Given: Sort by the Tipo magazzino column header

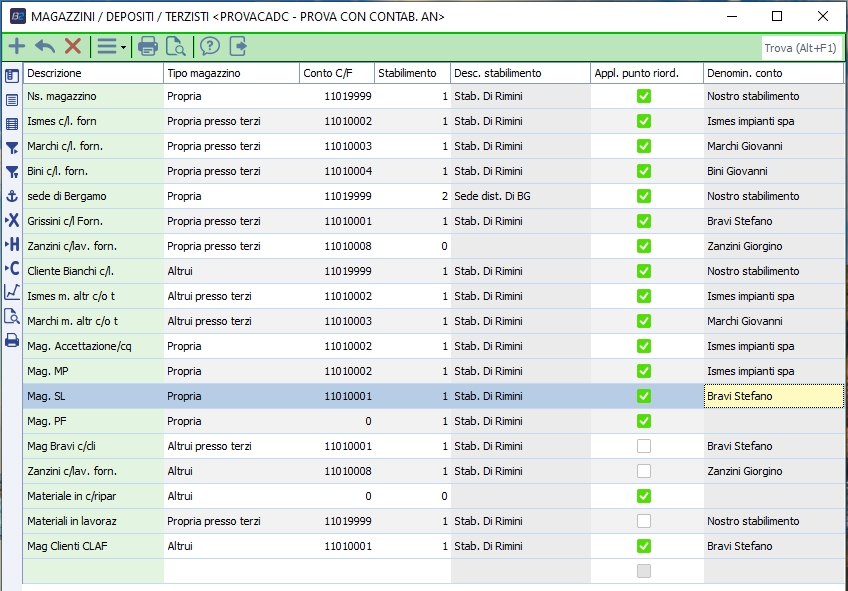Looking at the screenshot, I should click(x=231, y=73).
